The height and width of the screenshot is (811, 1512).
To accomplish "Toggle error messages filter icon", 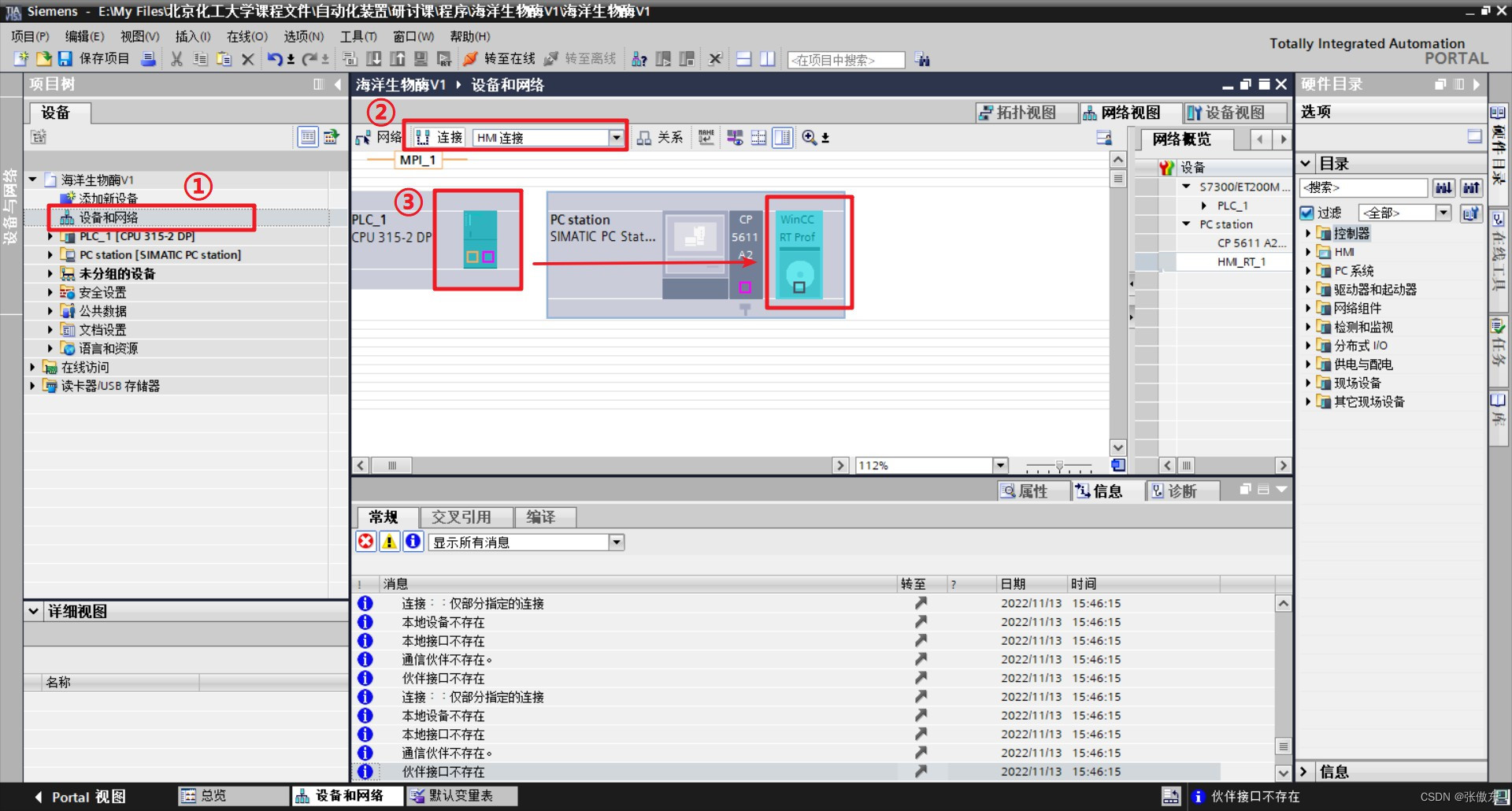I will (366, 542).
